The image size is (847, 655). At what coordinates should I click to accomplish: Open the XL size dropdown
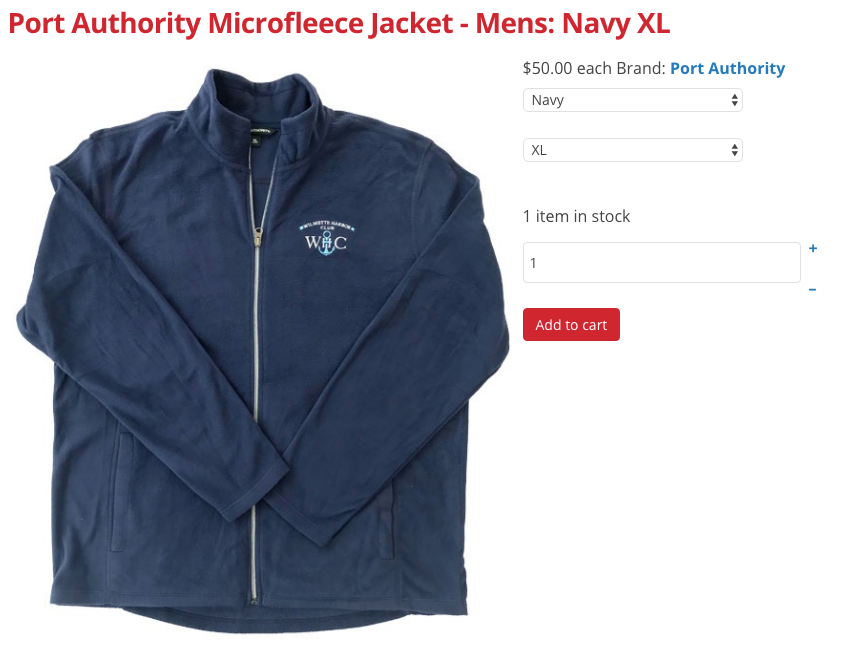click(633, 150)
